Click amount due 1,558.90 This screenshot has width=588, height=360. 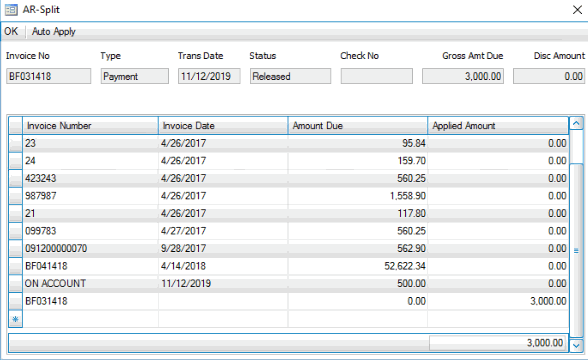pos(358,196)
